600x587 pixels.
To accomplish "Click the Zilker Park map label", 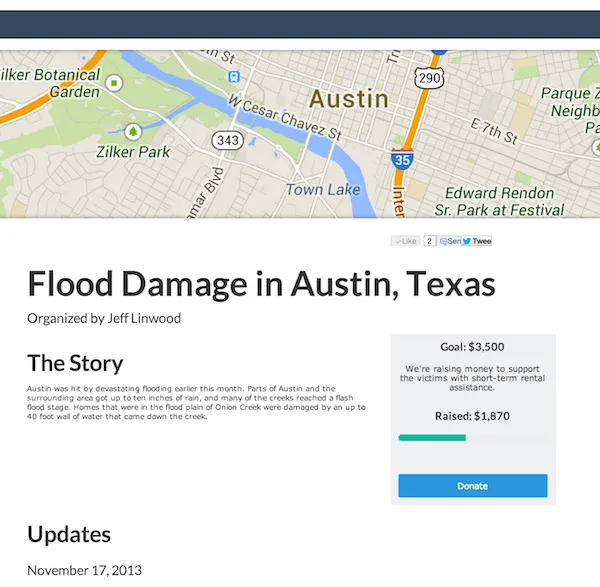I will coord(133,152).
